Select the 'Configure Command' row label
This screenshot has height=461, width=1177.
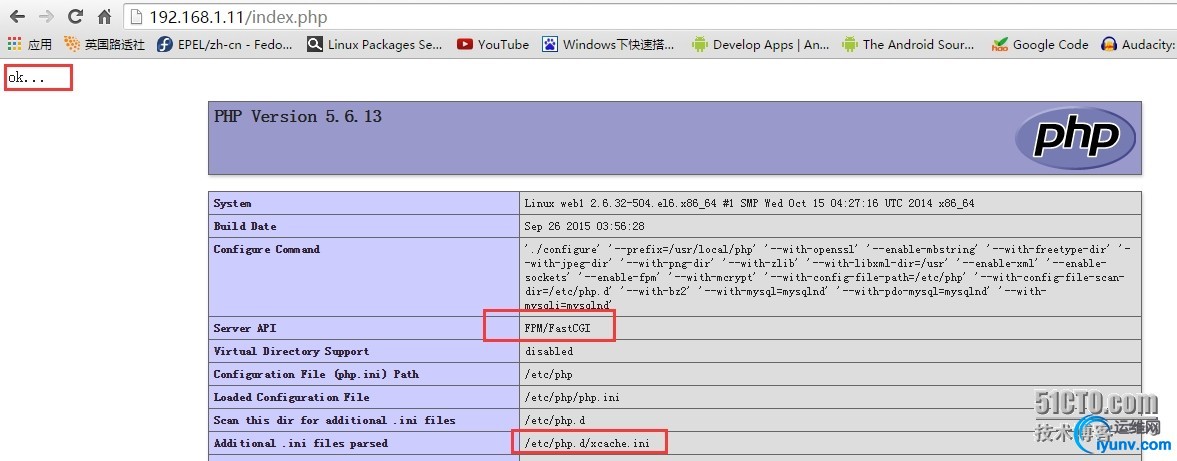pyautogui.click(x=266, y=249)
